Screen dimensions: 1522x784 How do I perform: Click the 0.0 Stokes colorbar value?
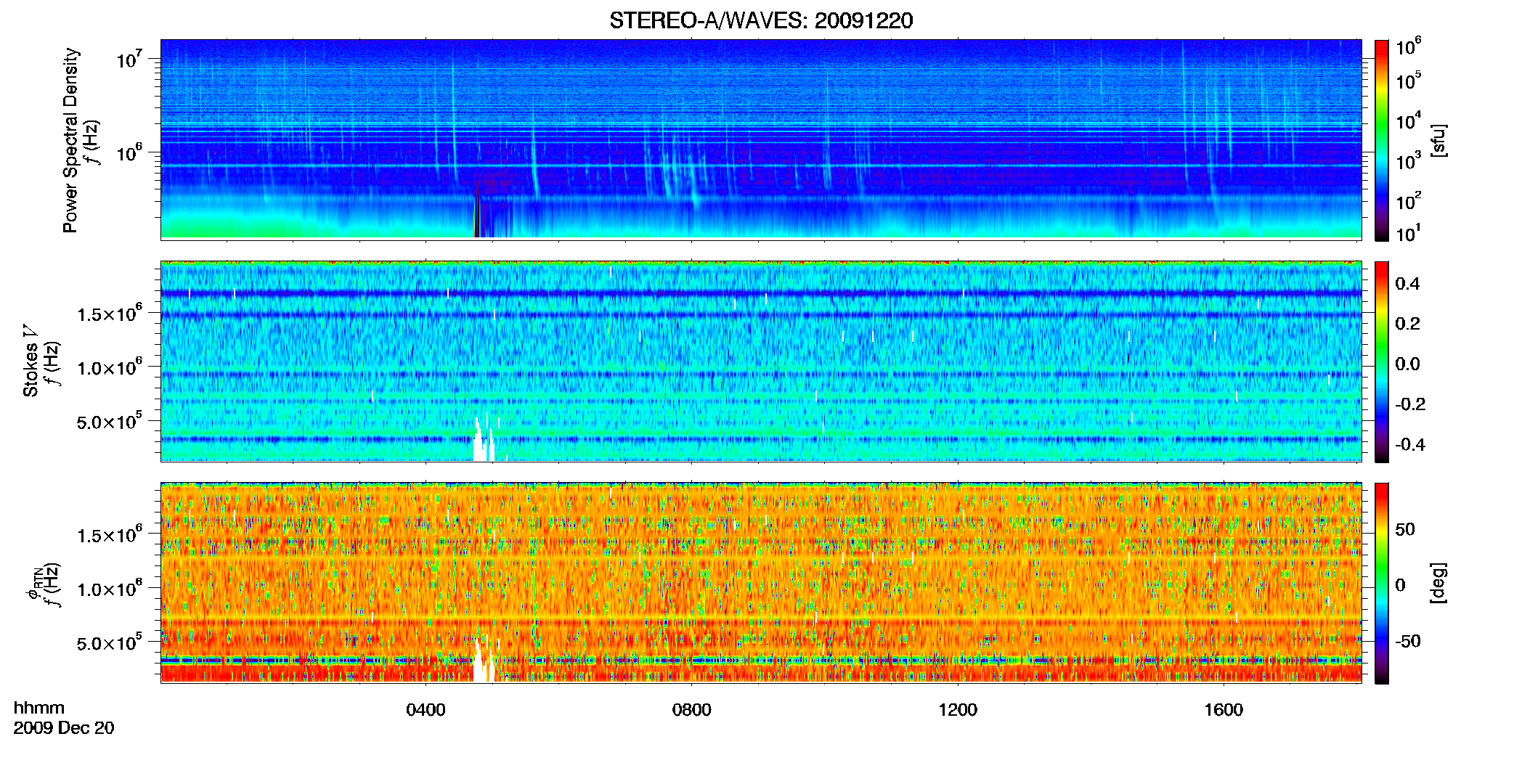coord(1407,364)
